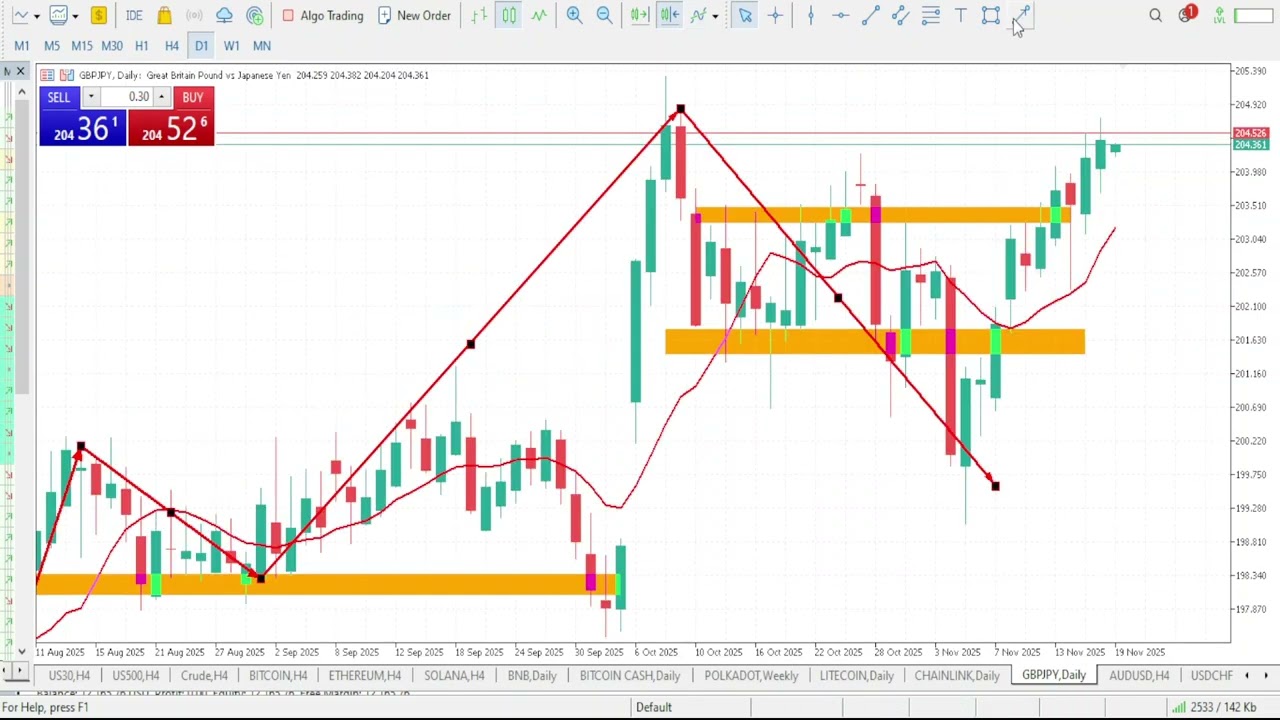This screenshot has height=720, width=1280.
Task: Open the MQL5 copy signals target icon
Action: coord(255,15)
